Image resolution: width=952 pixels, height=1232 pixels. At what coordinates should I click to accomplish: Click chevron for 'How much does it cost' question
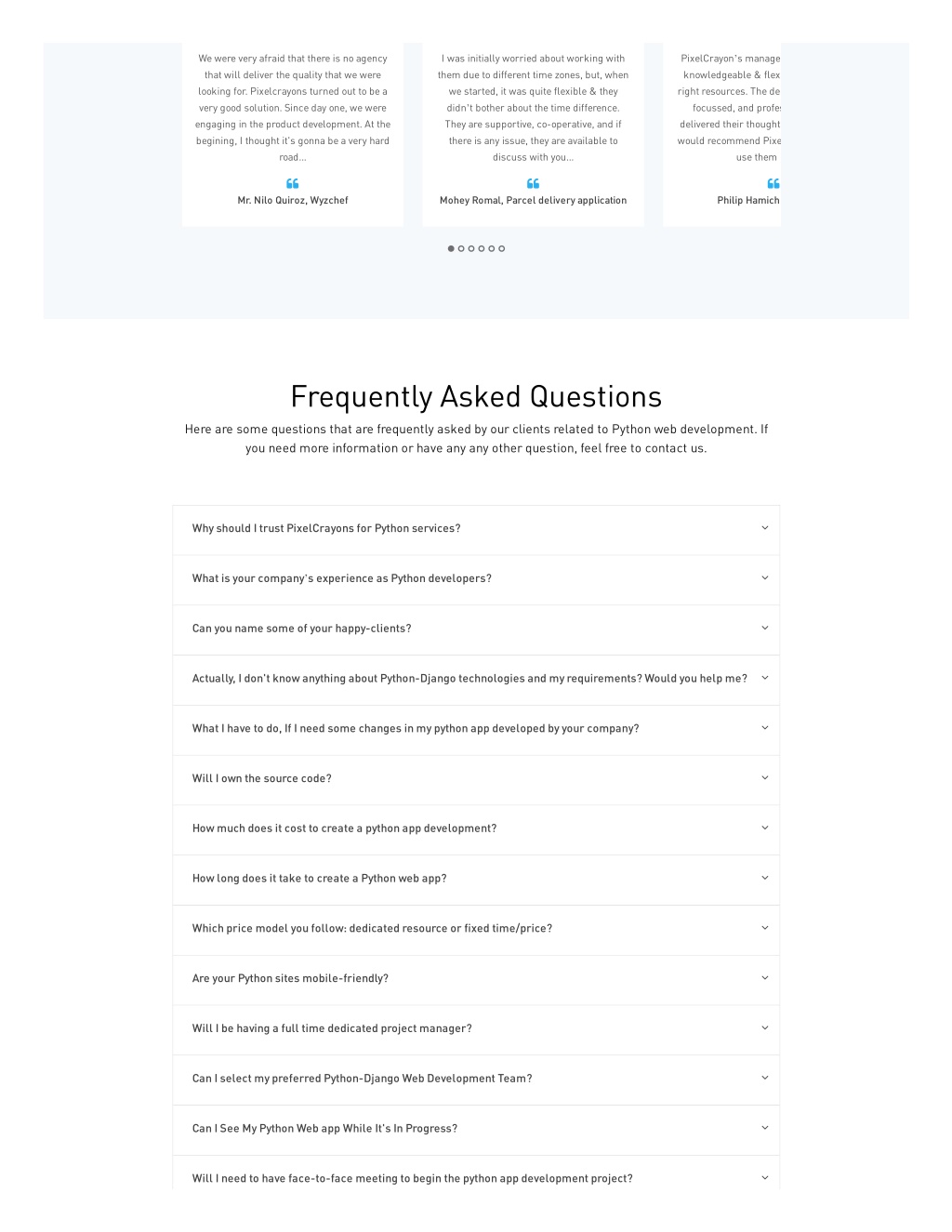point(765,828)
